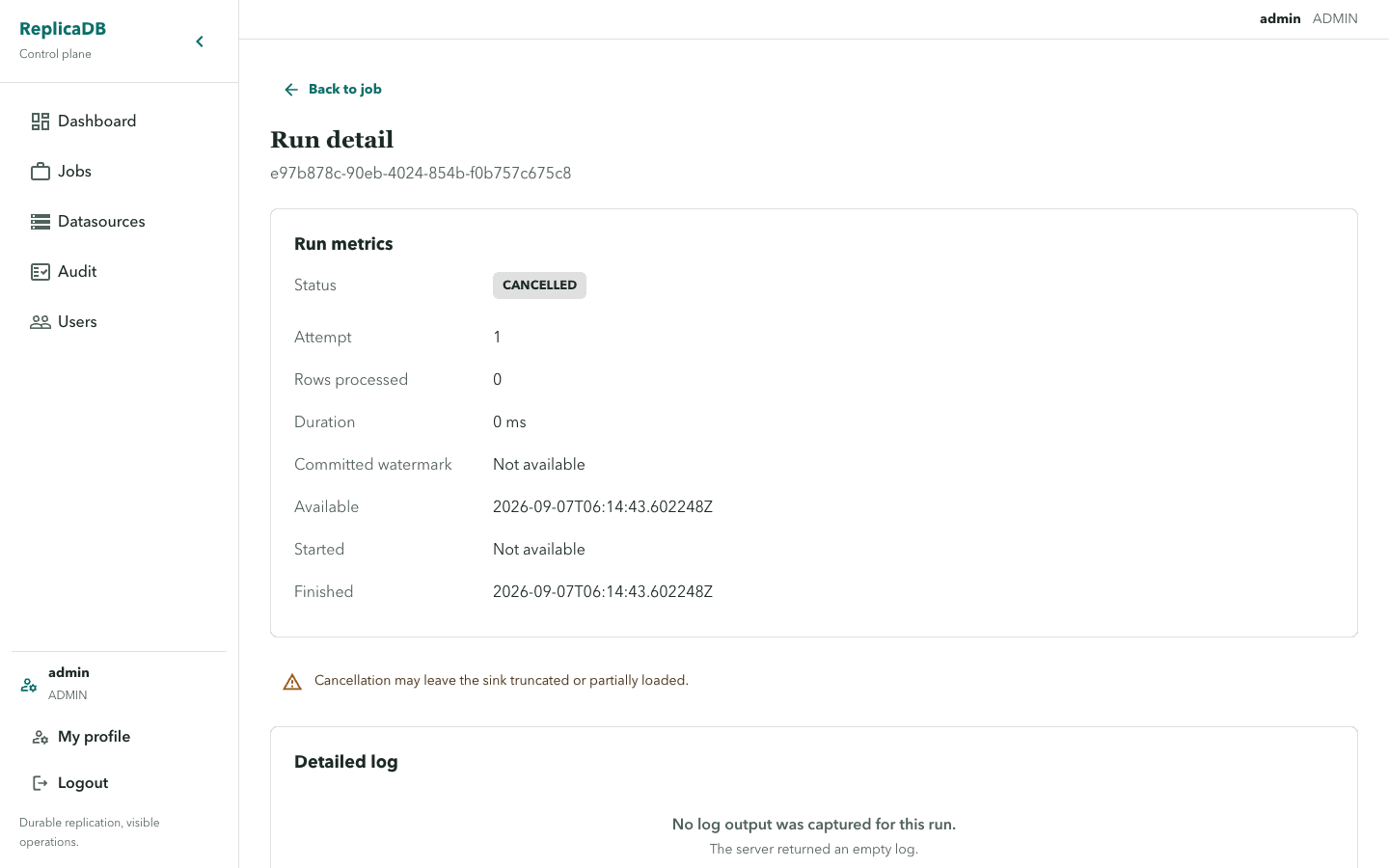Open the Jobs briefcase icon

[41, 172]
